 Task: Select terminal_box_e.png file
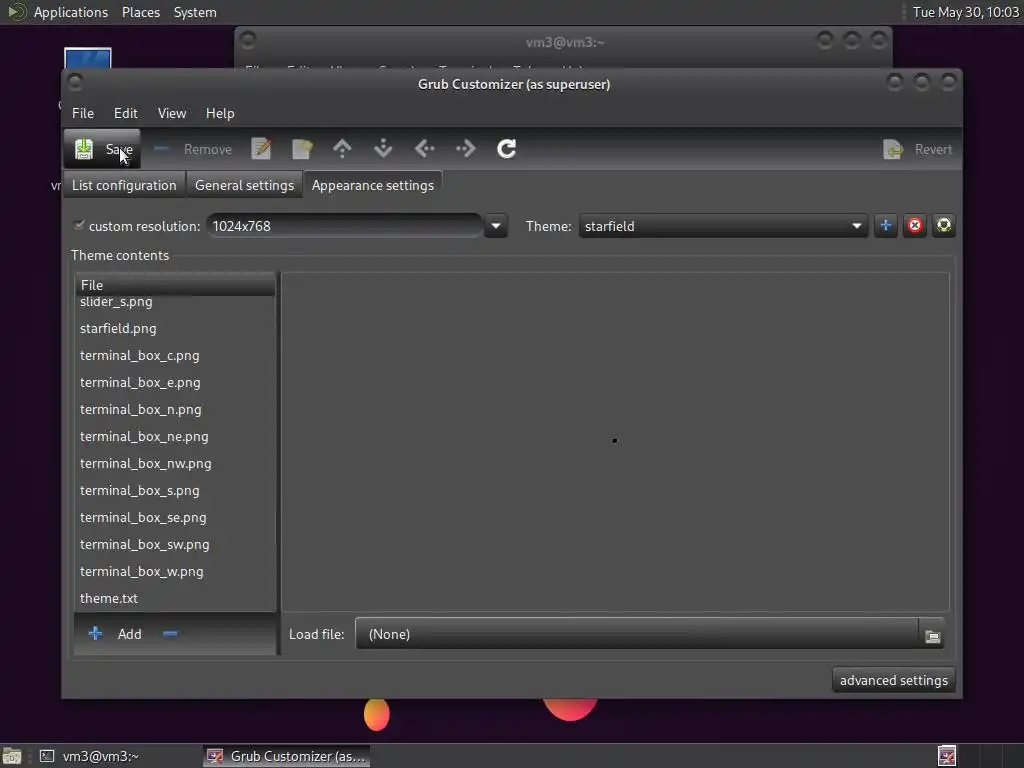click(175, 383)
